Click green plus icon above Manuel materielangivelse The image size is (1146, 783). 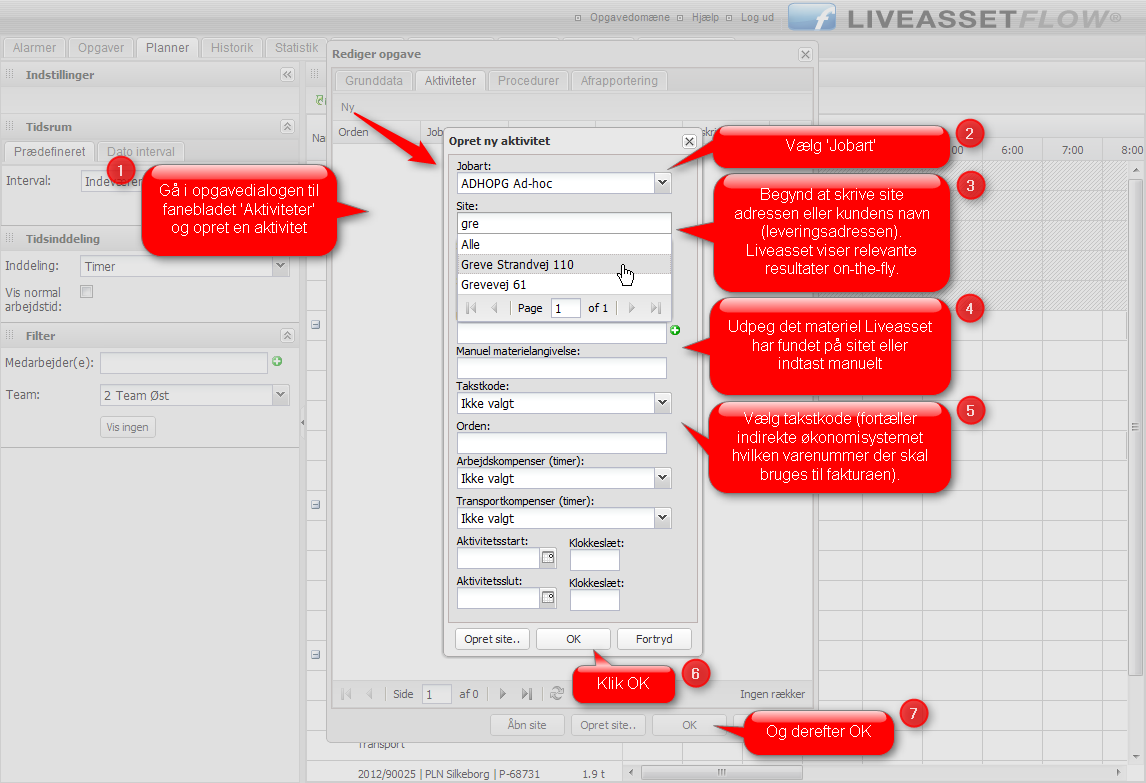click(675, 330)
